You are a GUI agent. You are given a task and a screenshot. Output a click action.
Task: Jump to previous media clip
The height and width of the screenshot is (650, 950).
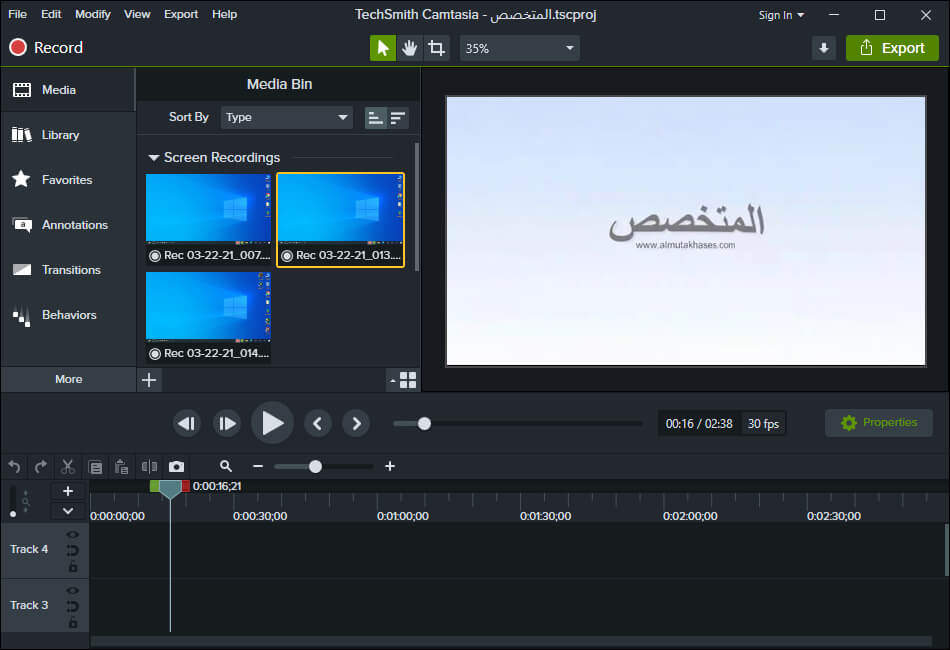317,423
